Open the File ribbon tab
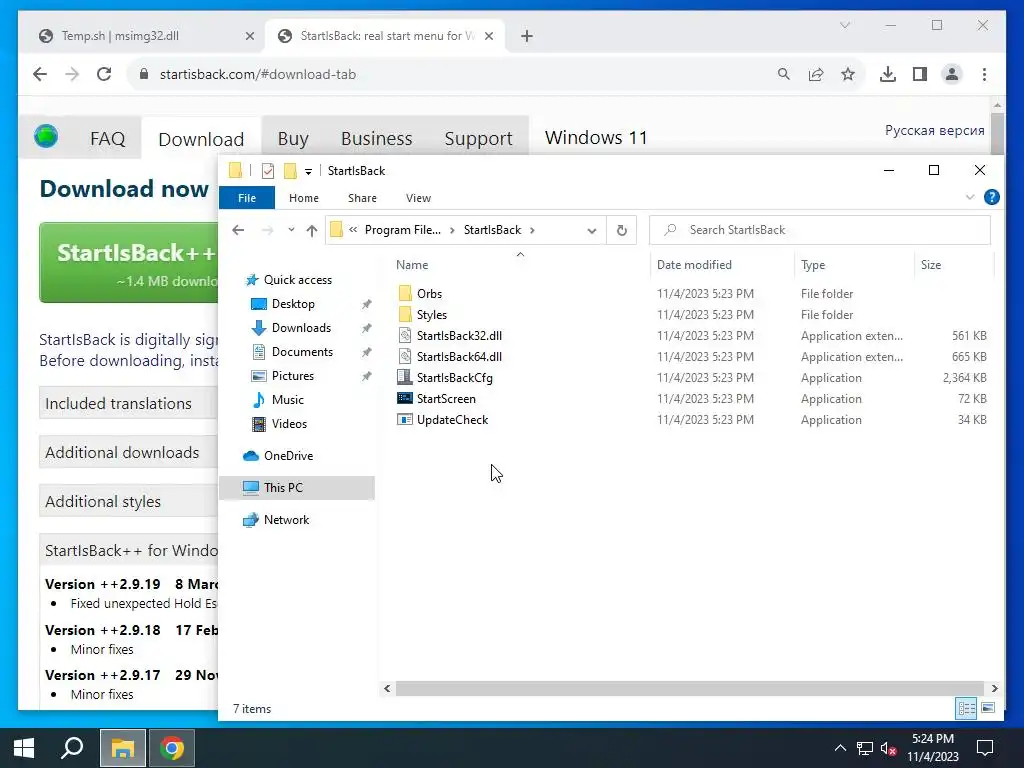The width and height of the screenshot is (1024, 768). click(247, 198)
